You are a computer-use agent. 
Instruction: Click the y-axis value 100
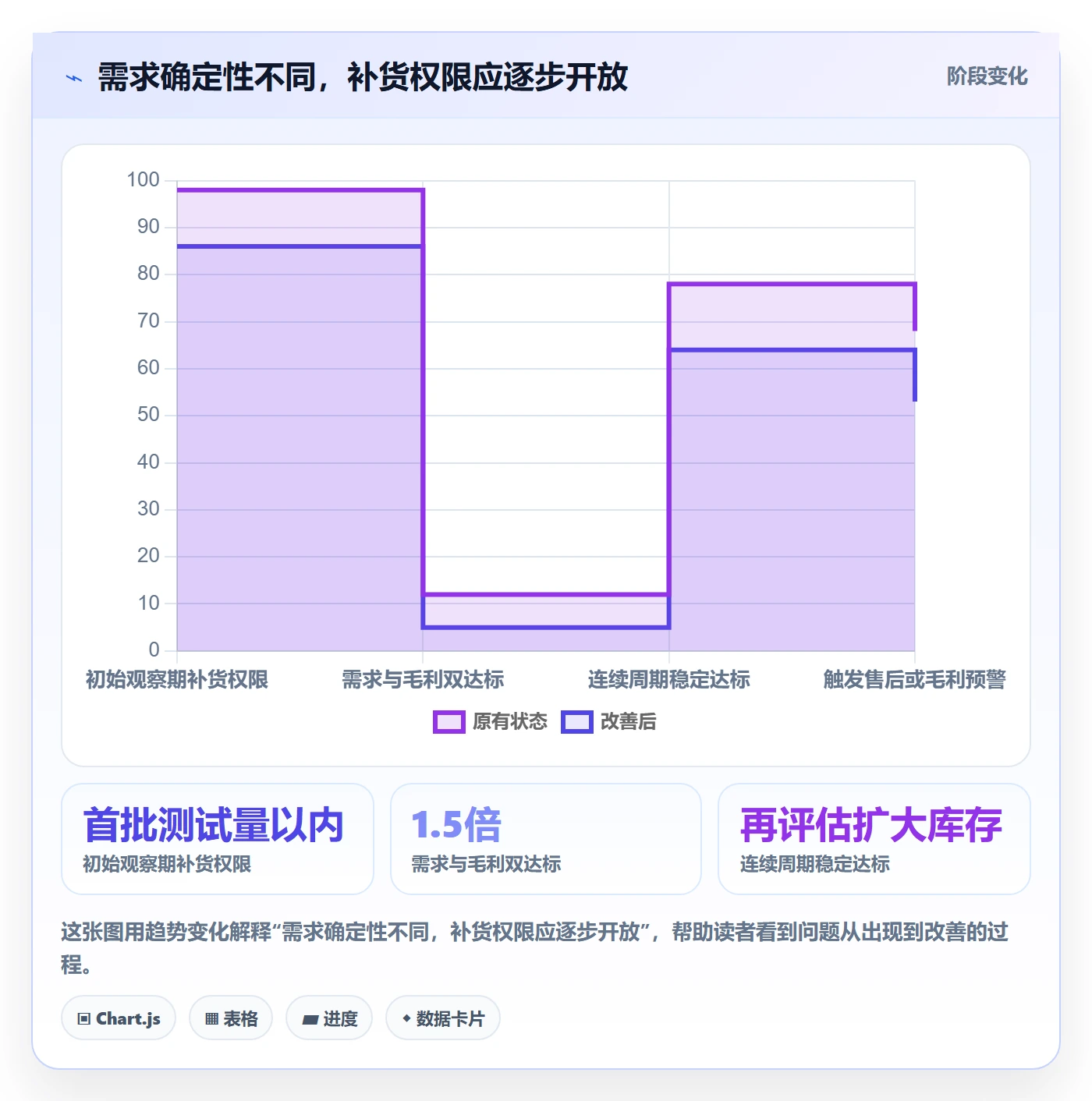click(x=144, y=180)
